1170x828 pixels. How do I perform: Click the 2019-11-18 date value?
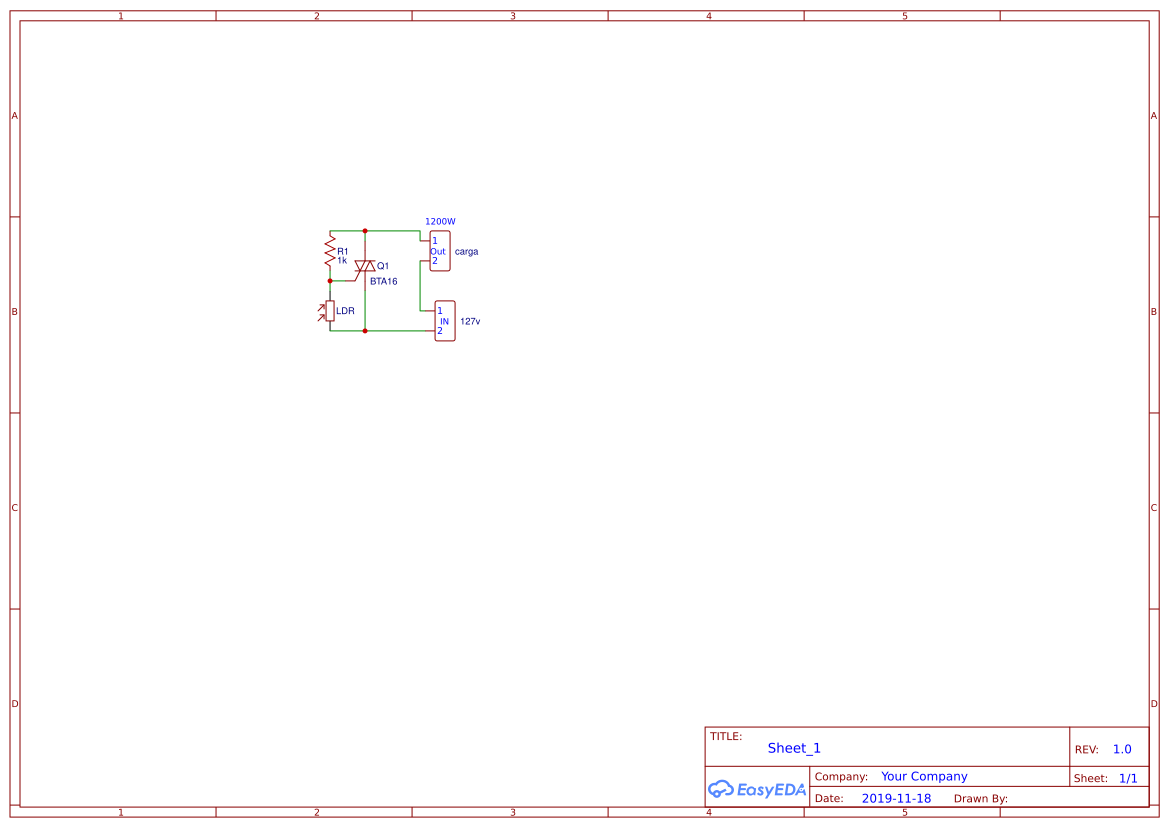point(896,798)
